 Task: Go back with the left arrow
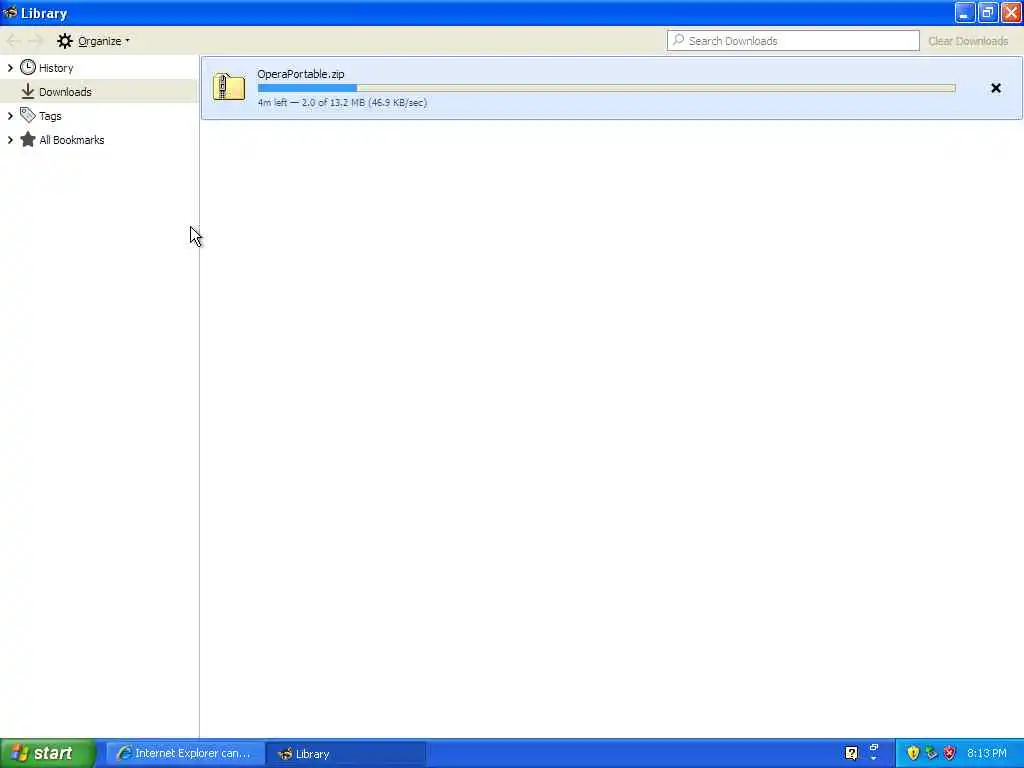13,41
